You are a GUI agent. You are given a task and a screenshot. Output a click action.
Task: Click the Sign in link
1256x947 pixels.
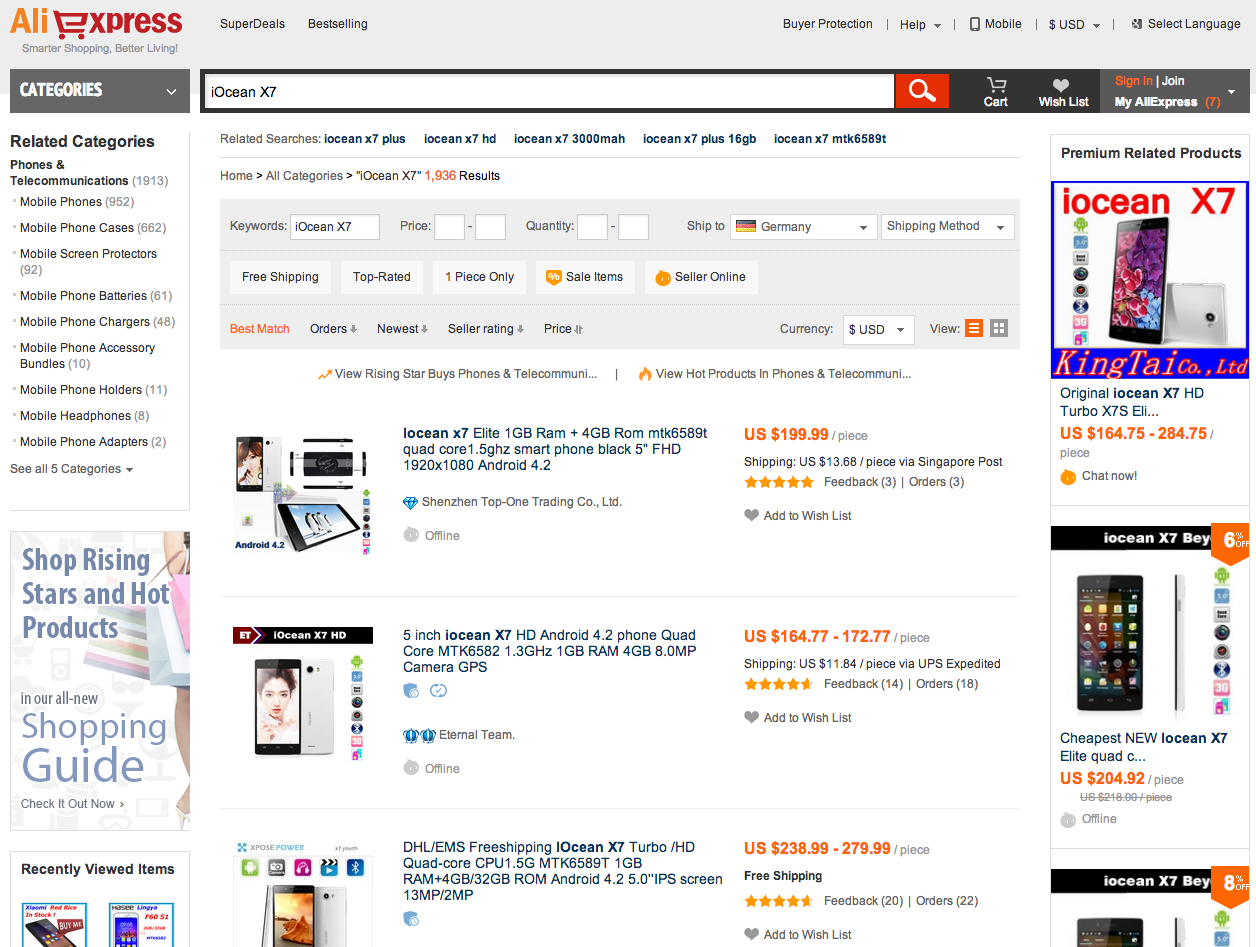pos(1133,81)
